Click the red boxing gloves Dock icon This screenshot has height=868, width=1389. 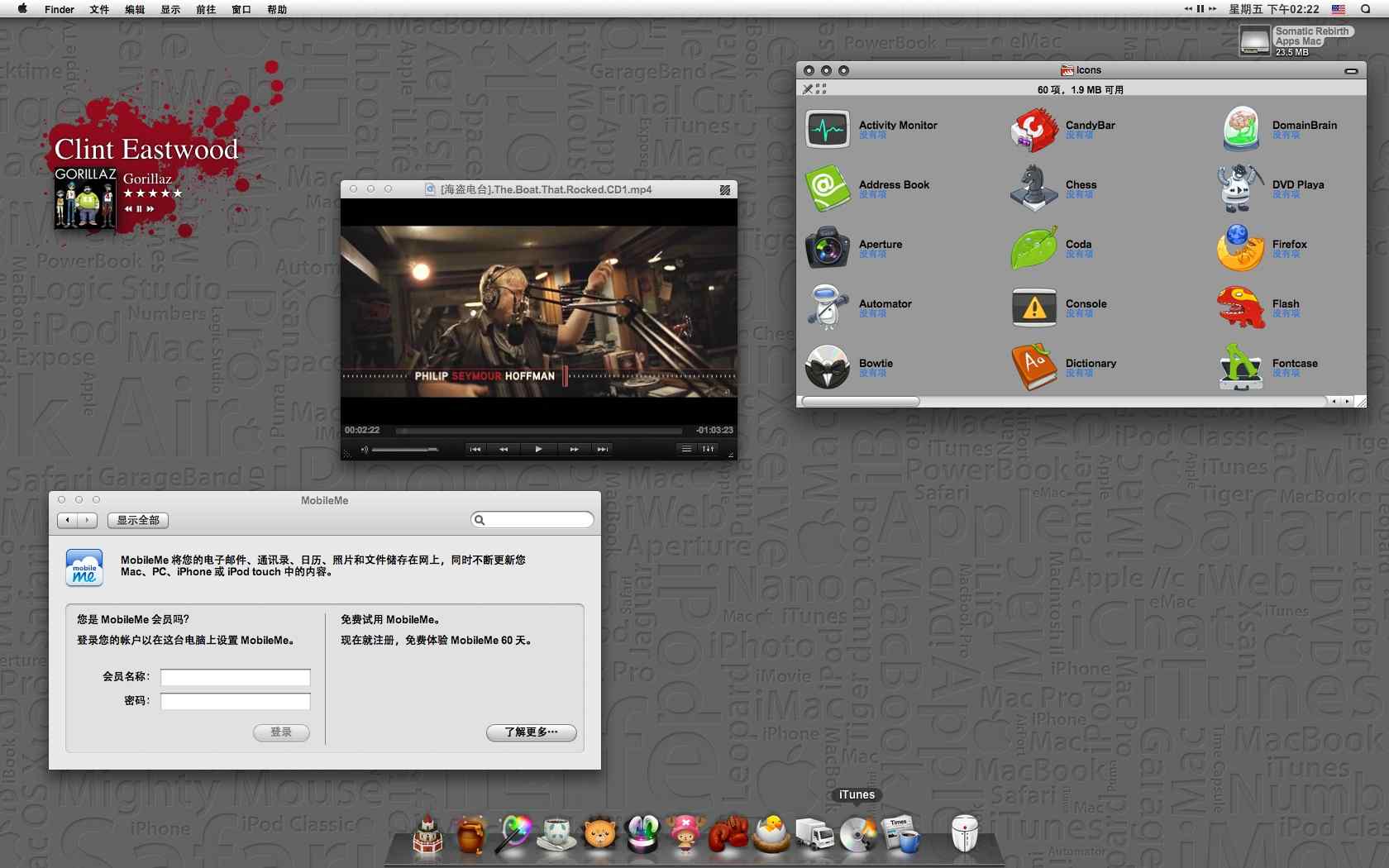[x=728, y=833]
